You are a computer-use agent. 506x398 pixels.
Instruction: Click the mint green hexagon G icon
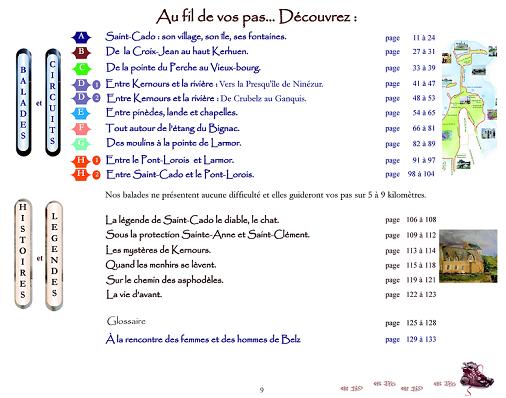[81, 144]
